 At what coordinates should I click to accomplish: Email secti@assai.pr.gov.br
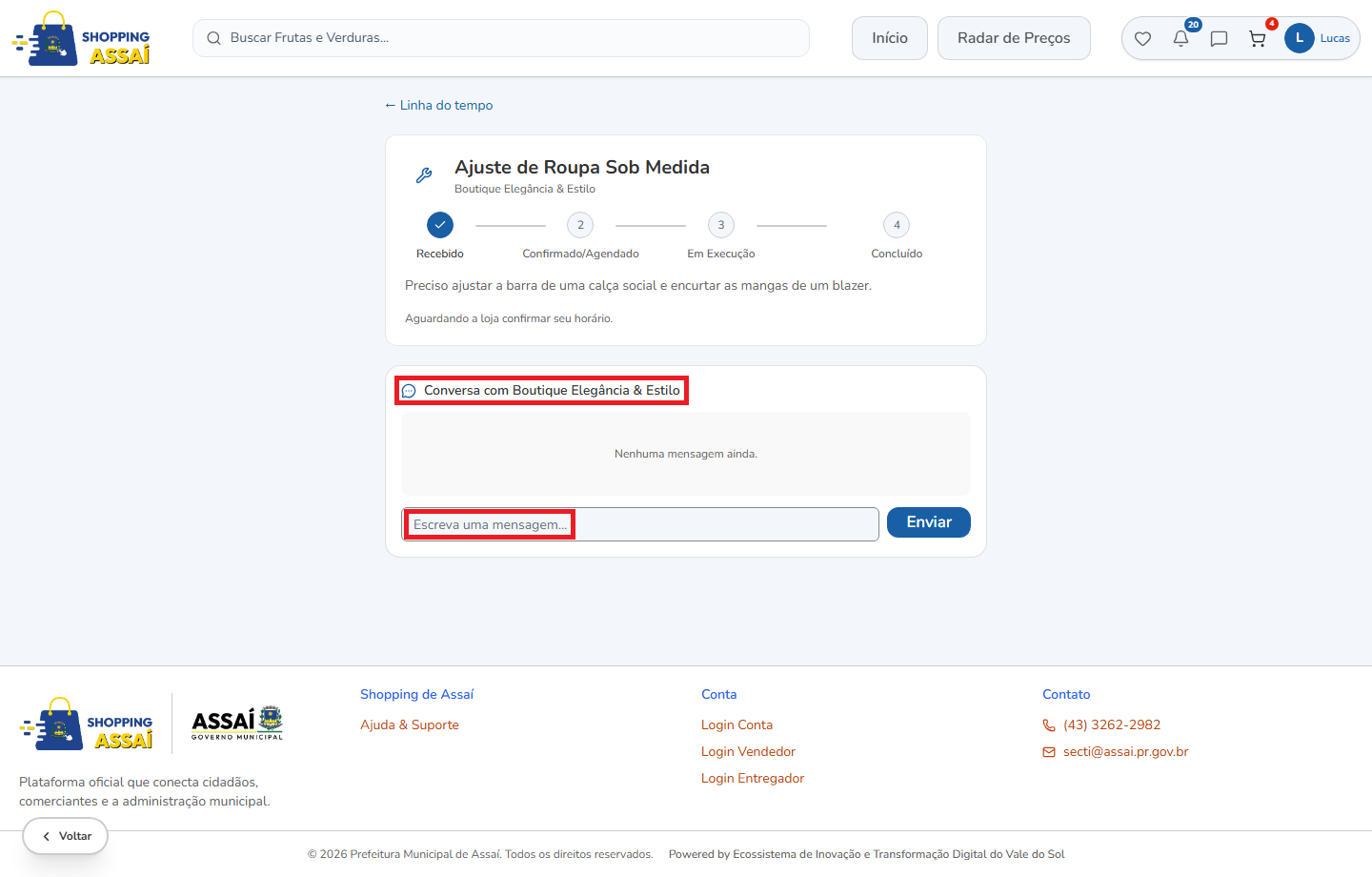coord(1126,752)
